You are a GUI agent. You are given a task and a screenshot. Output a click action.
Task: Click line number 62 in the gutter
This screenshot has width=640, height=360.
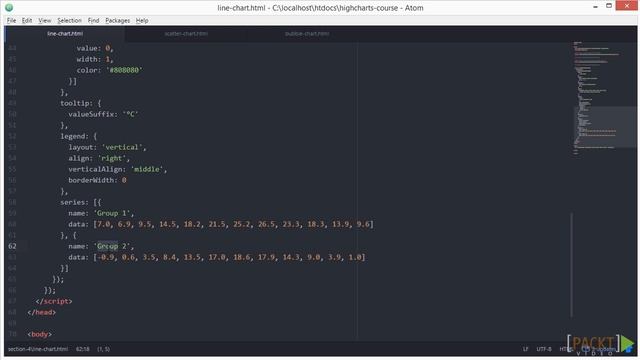13,246
